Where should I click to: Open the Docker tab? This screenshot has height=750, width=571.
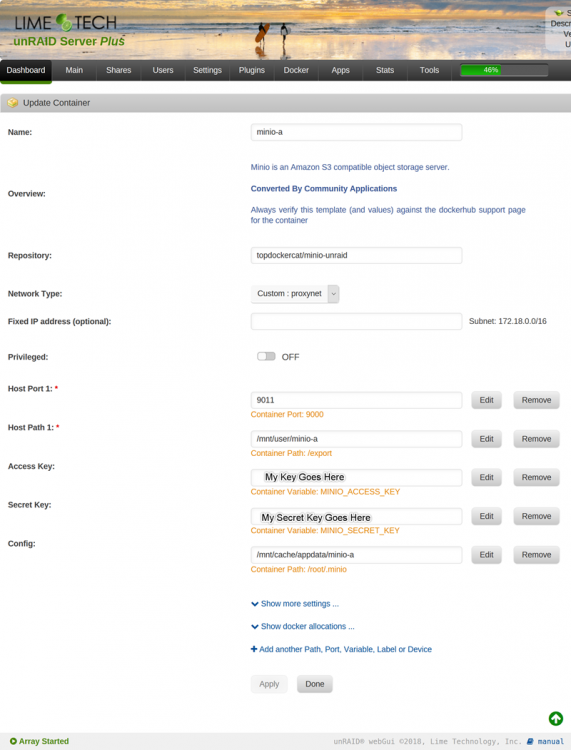(x=296, y=70)
